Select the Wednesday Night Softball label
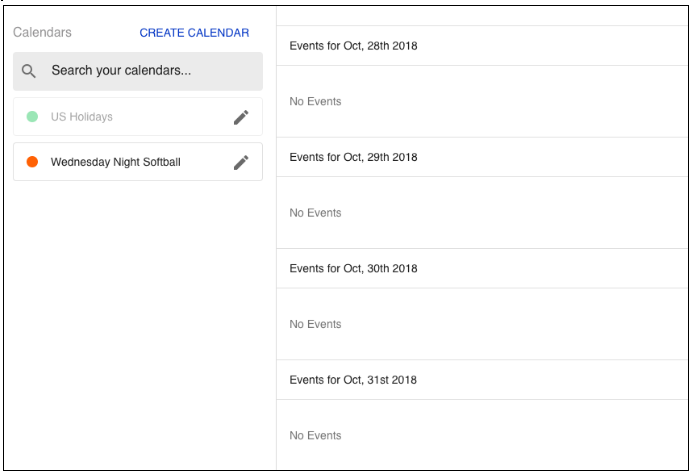691x474 pixels. (115, 162)
